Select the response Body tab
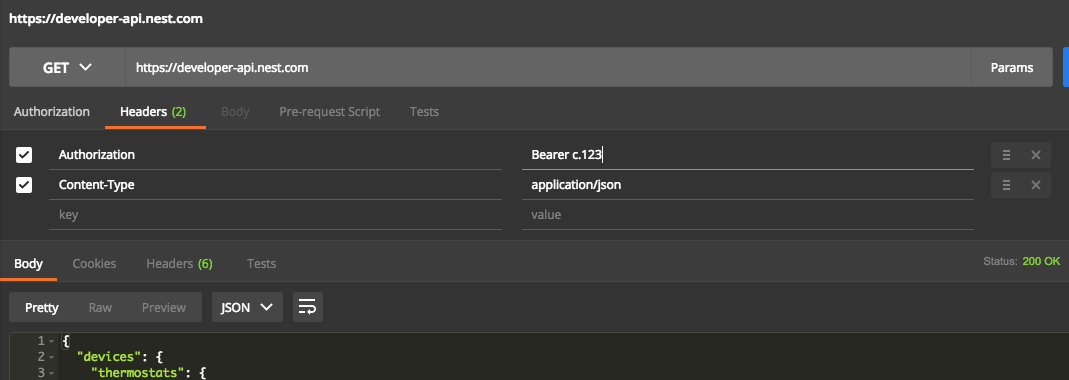Screen dimensions: 1069x380 [29, 263]
